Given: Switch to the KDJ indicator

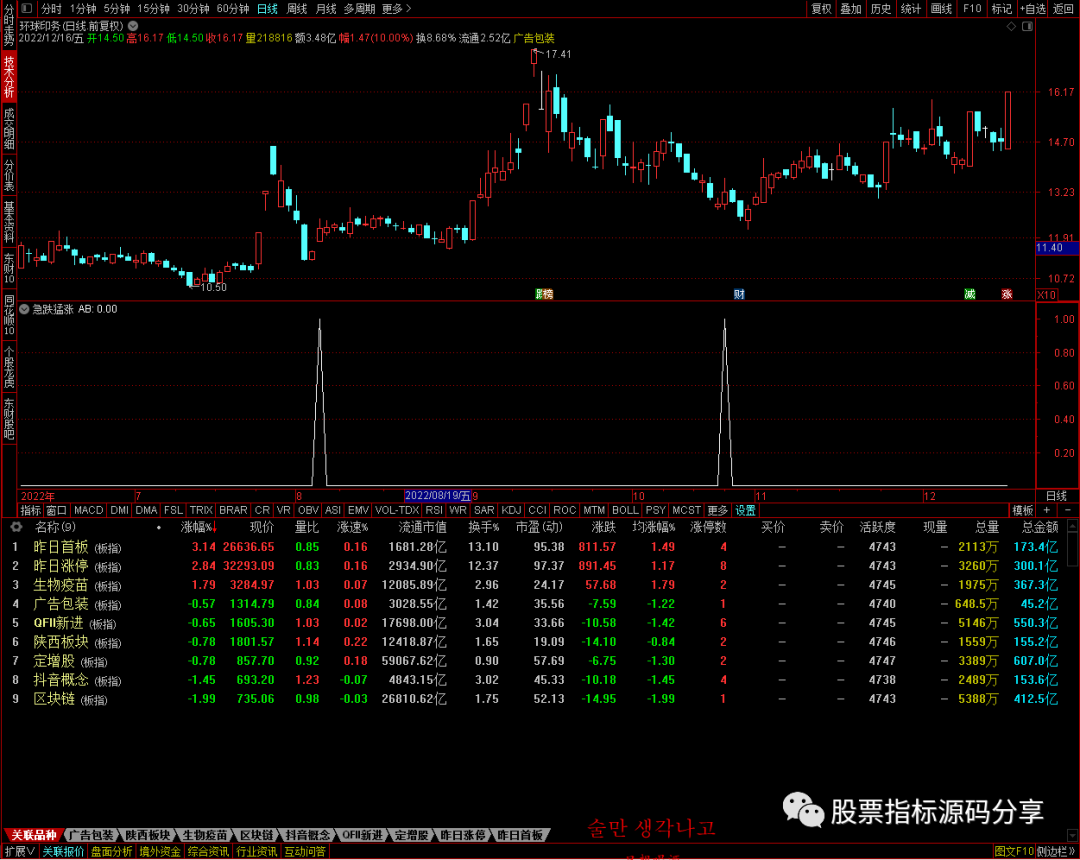Looking at the screenshot, I should [x=511, y=510].
